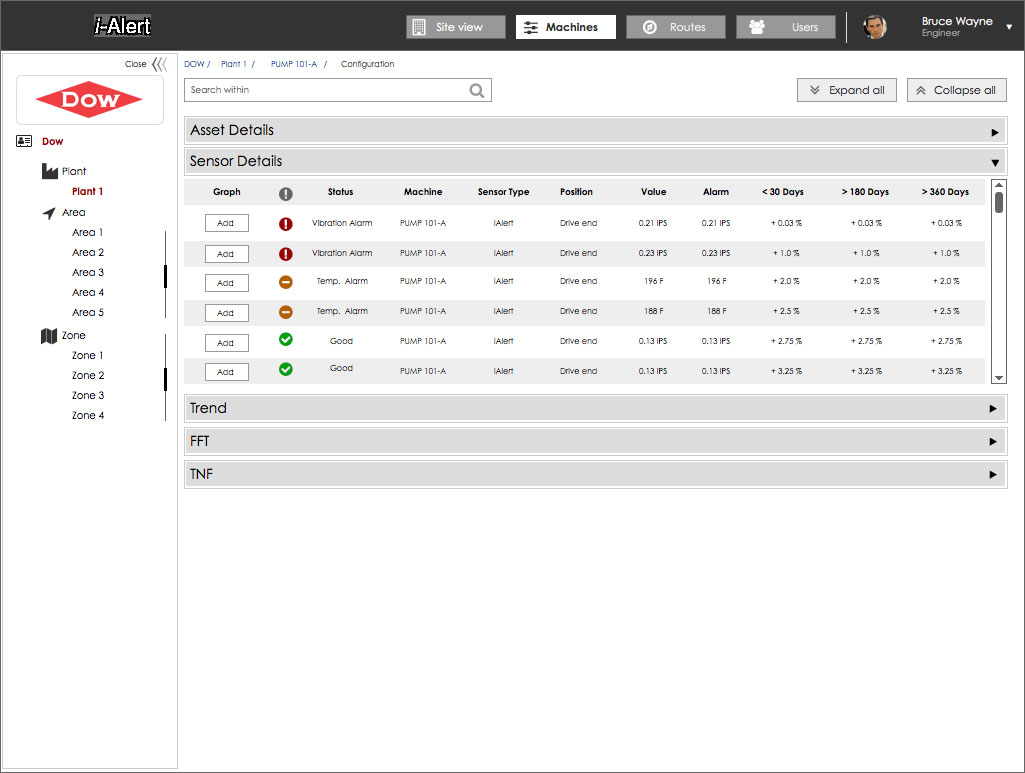Image resolution: width=1025 pixels, height=773 pixels.
Task: Collapse the Sensor Details section
Action: coord(994,162)
